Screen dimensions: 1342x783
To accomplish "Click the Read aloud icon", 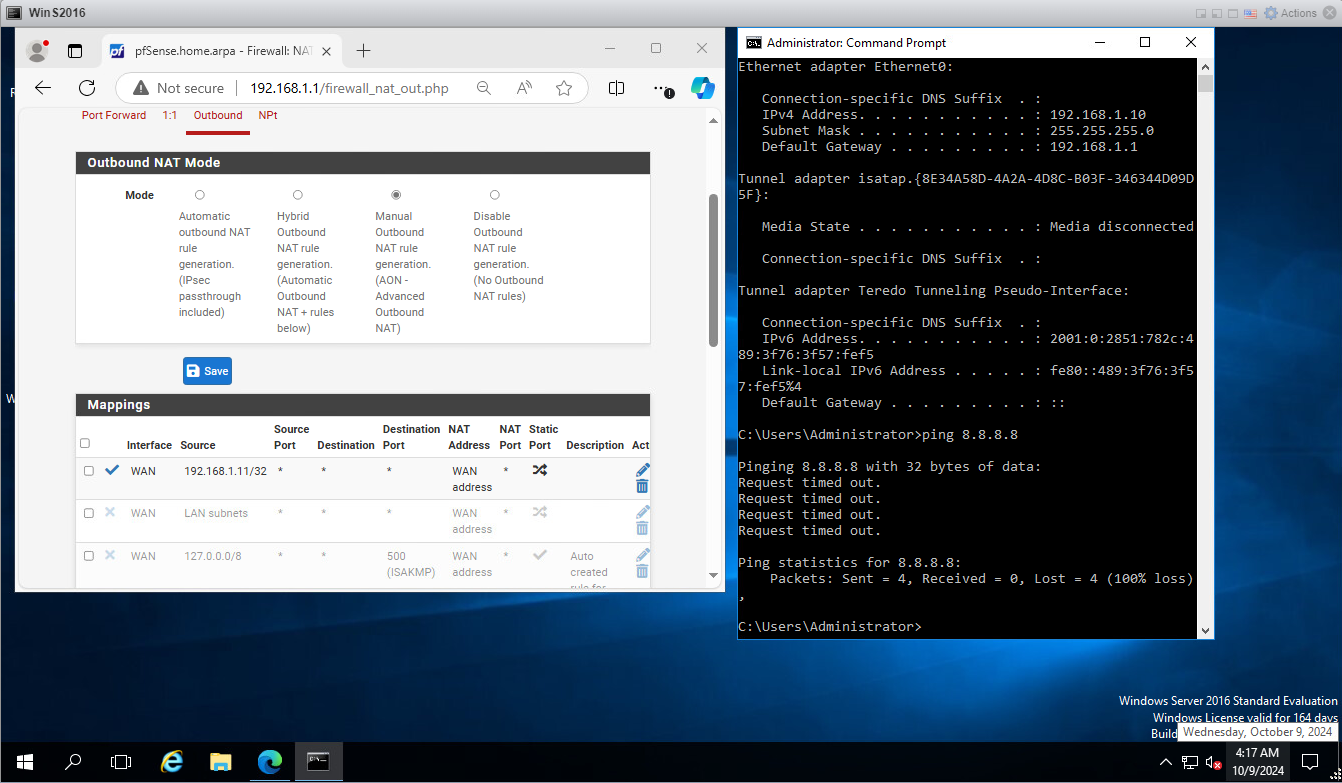I will 524,88.
